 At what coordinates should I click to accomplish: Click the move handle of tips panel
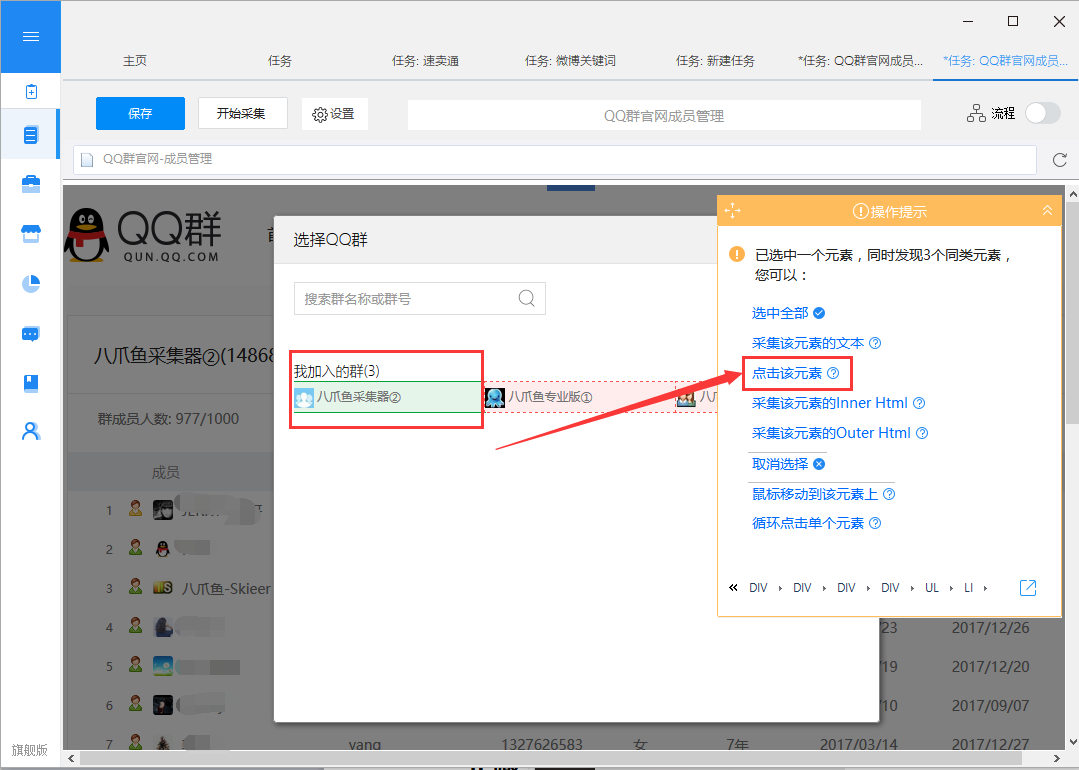tap(733, 210)
